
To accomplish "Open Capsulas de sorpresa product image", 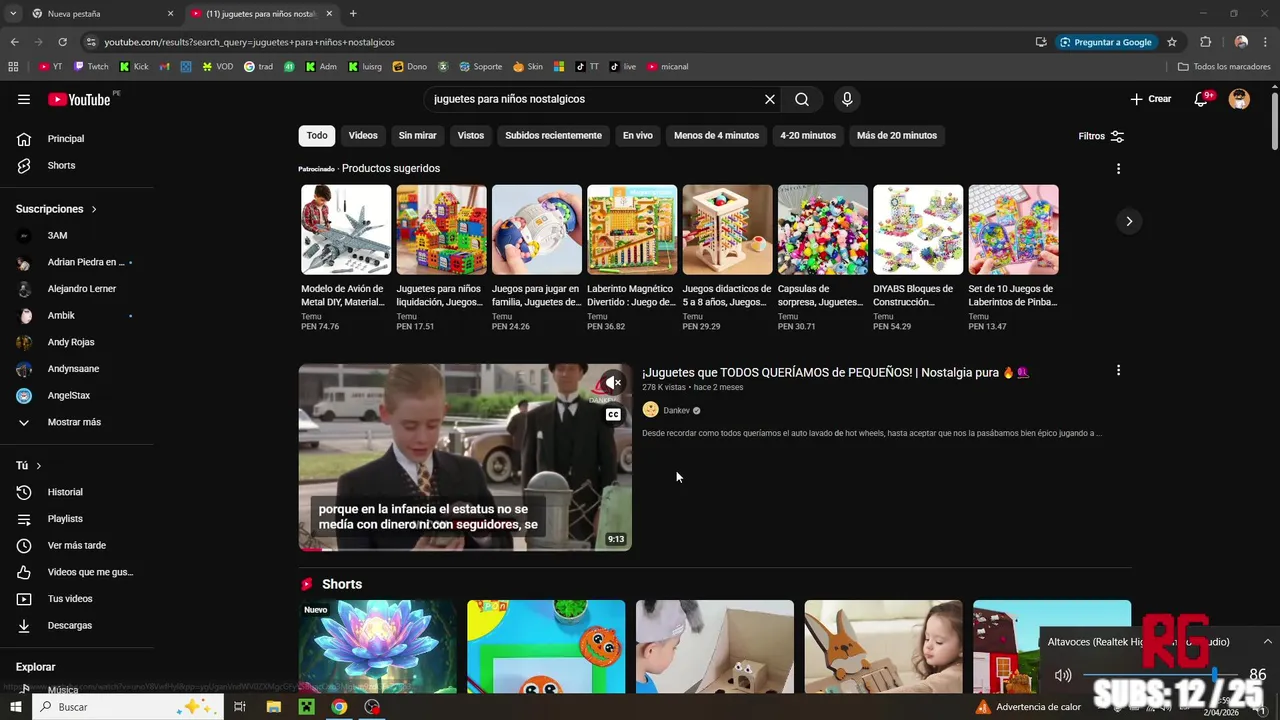I will click(x=823, y=229).
